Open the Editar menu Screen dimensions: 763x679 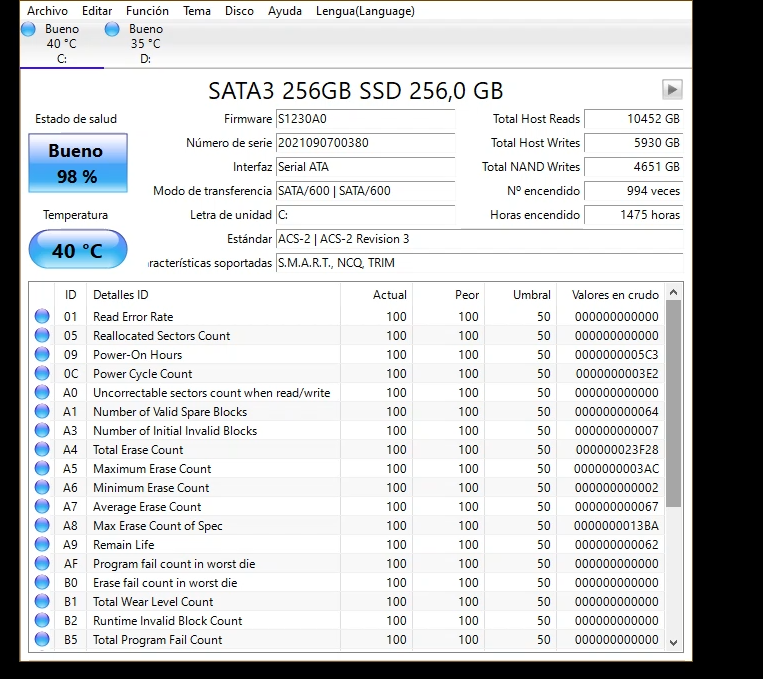[97, 11]
